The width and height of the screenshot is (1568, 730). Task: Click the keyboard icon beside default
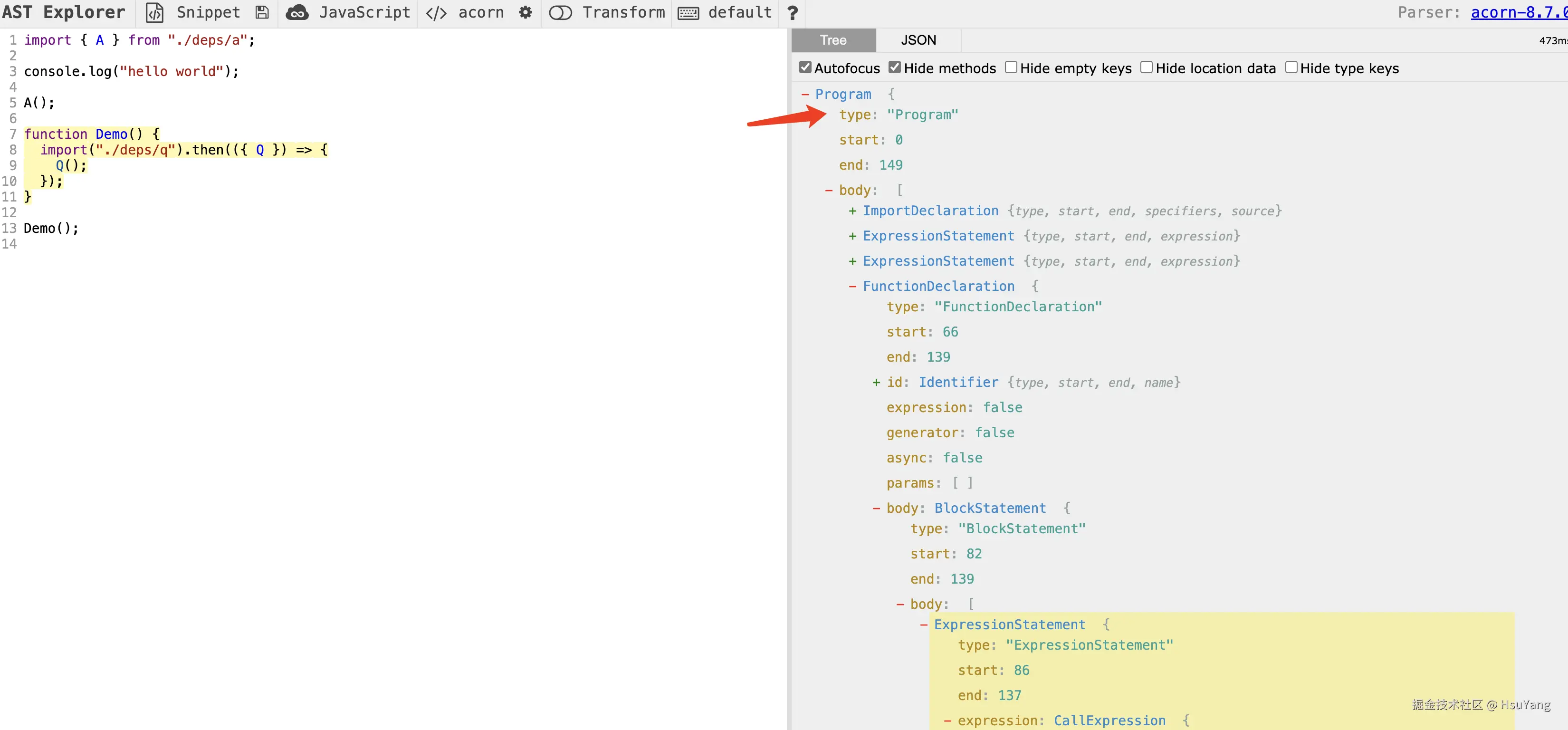688,13
